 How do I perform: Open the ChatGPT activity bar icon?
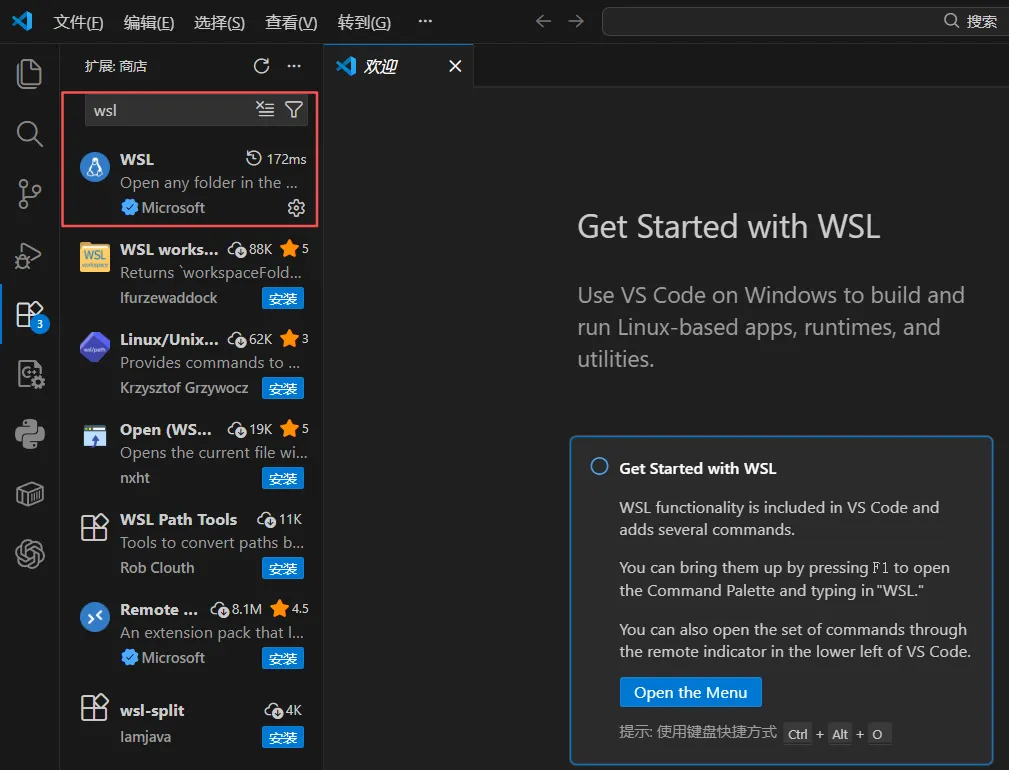[x=30, y=553]
